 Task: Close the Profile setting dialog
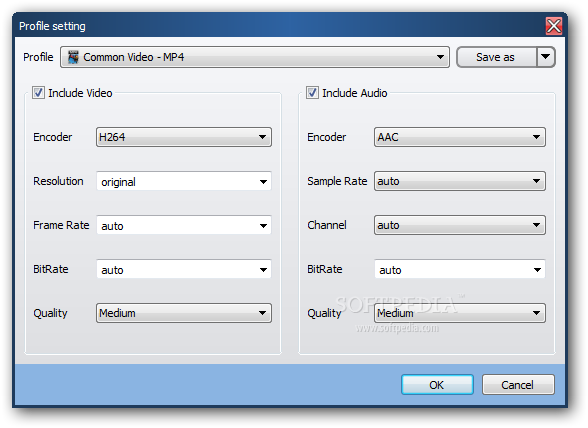coord(554,26)
